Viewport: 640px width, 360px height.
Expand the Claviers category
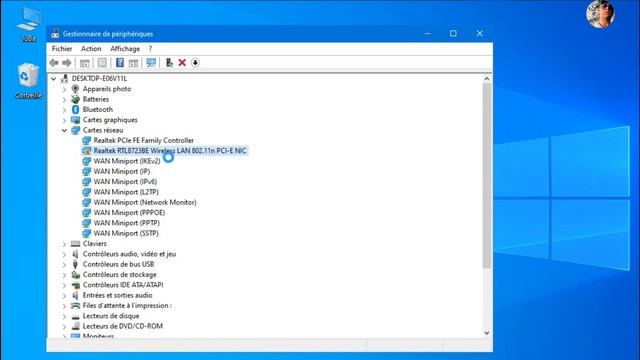[x=64, y=244]
